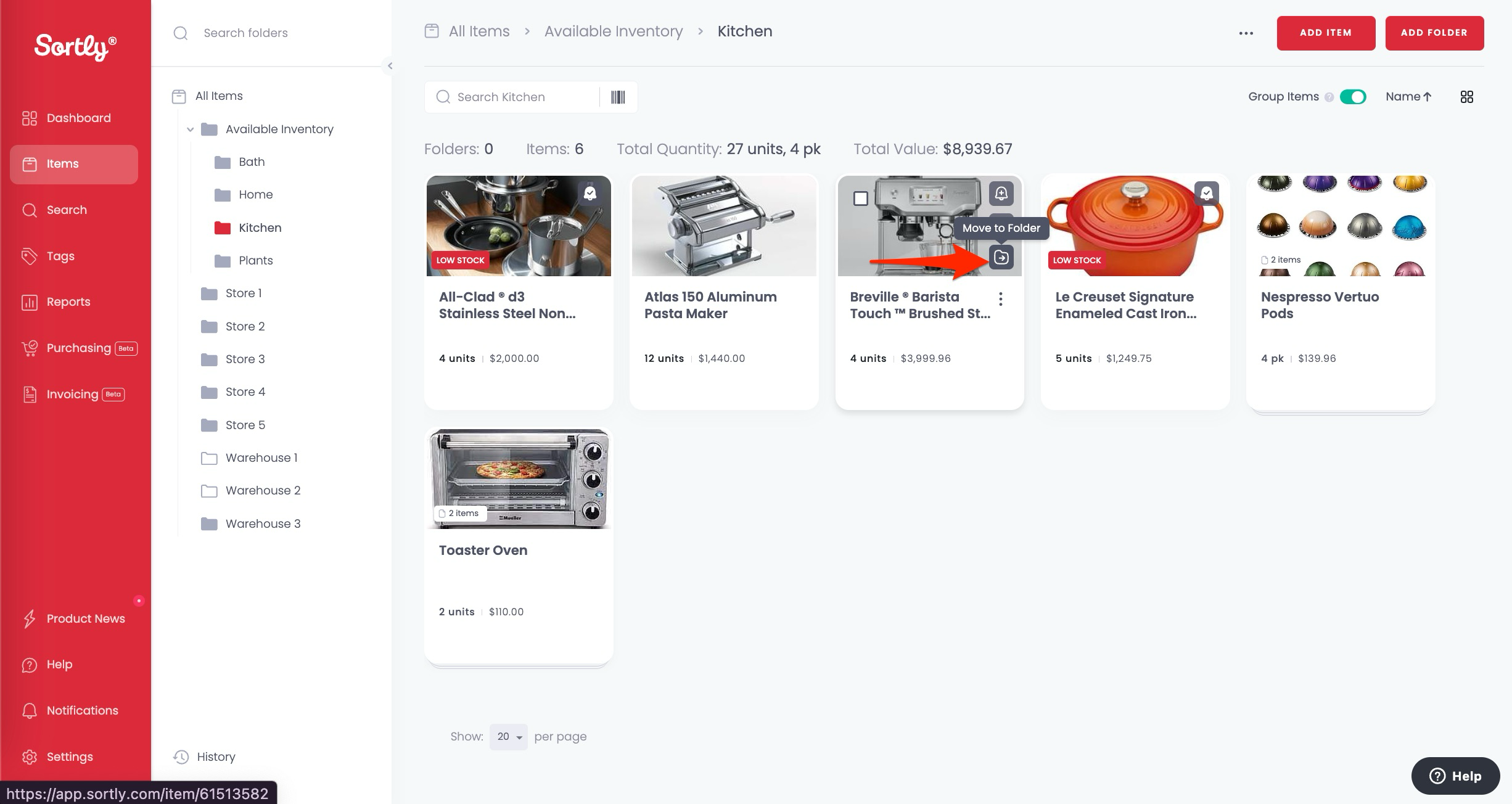Collapse the folder panel arrow

coord(390,66)
